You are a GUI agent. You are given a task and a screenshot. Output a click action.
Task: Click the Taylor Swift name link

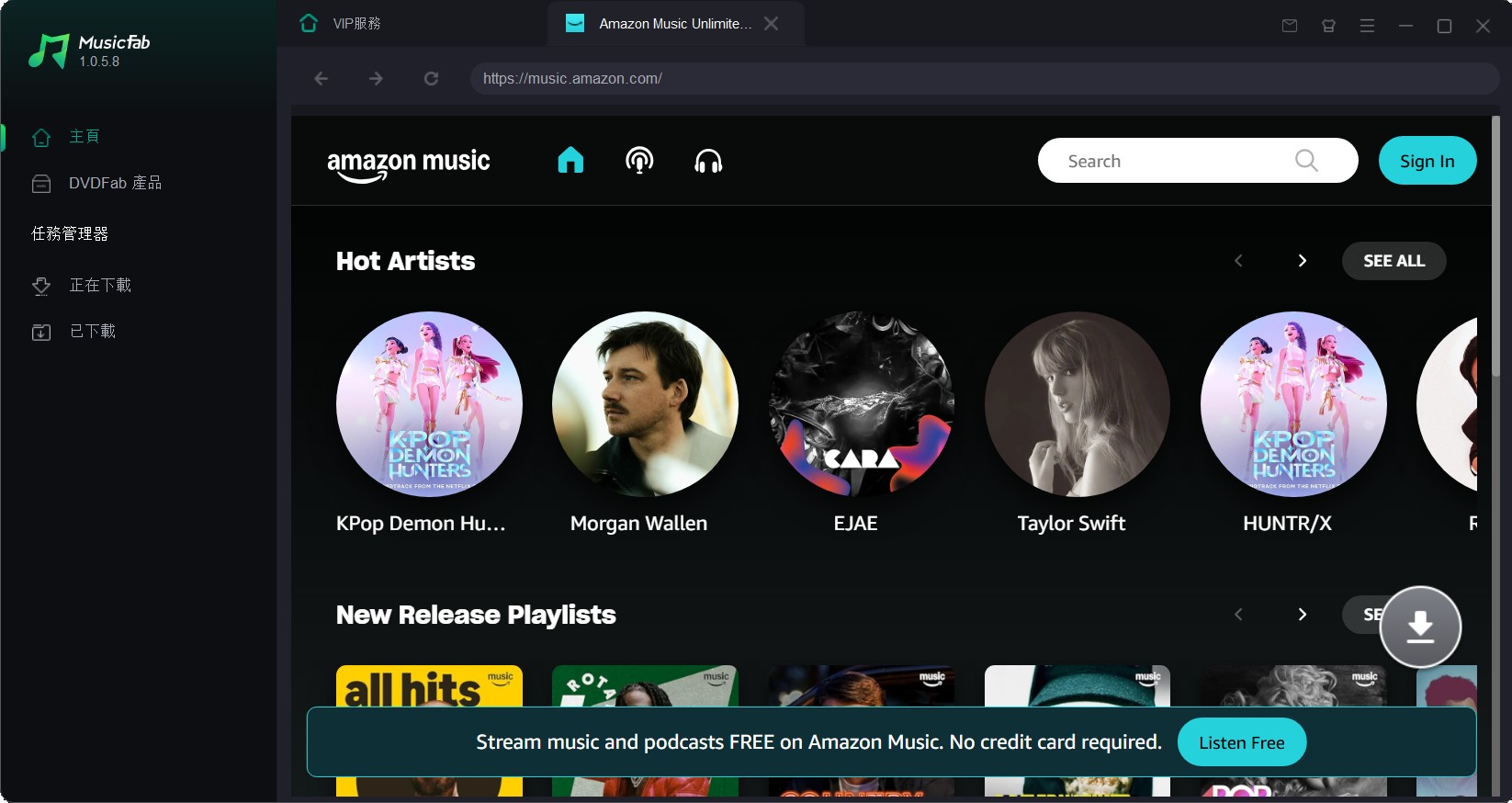[1071, 524]
